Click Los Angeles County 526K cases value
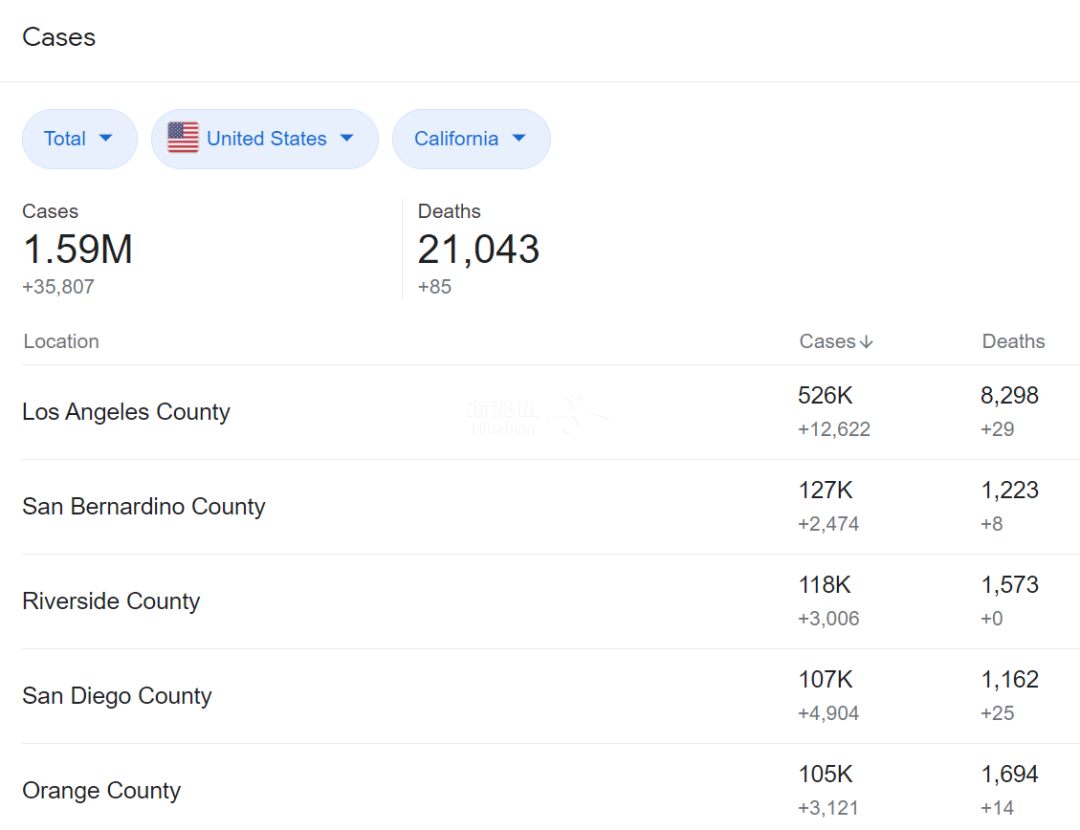This screenshot has width=1080, height=830. 825,396
